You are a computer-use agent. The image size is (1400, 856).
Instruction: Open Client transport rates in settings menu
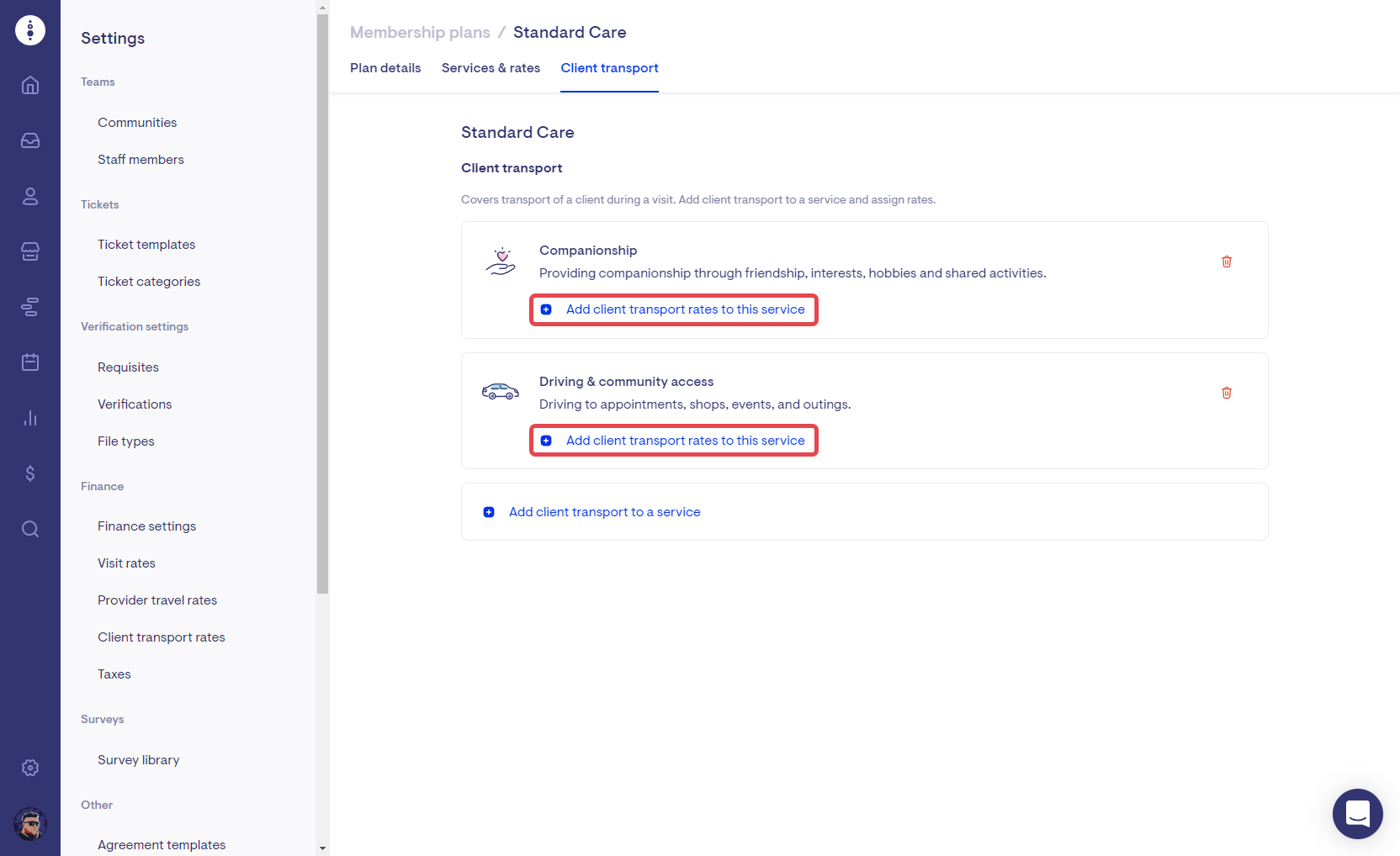point(162,637)
